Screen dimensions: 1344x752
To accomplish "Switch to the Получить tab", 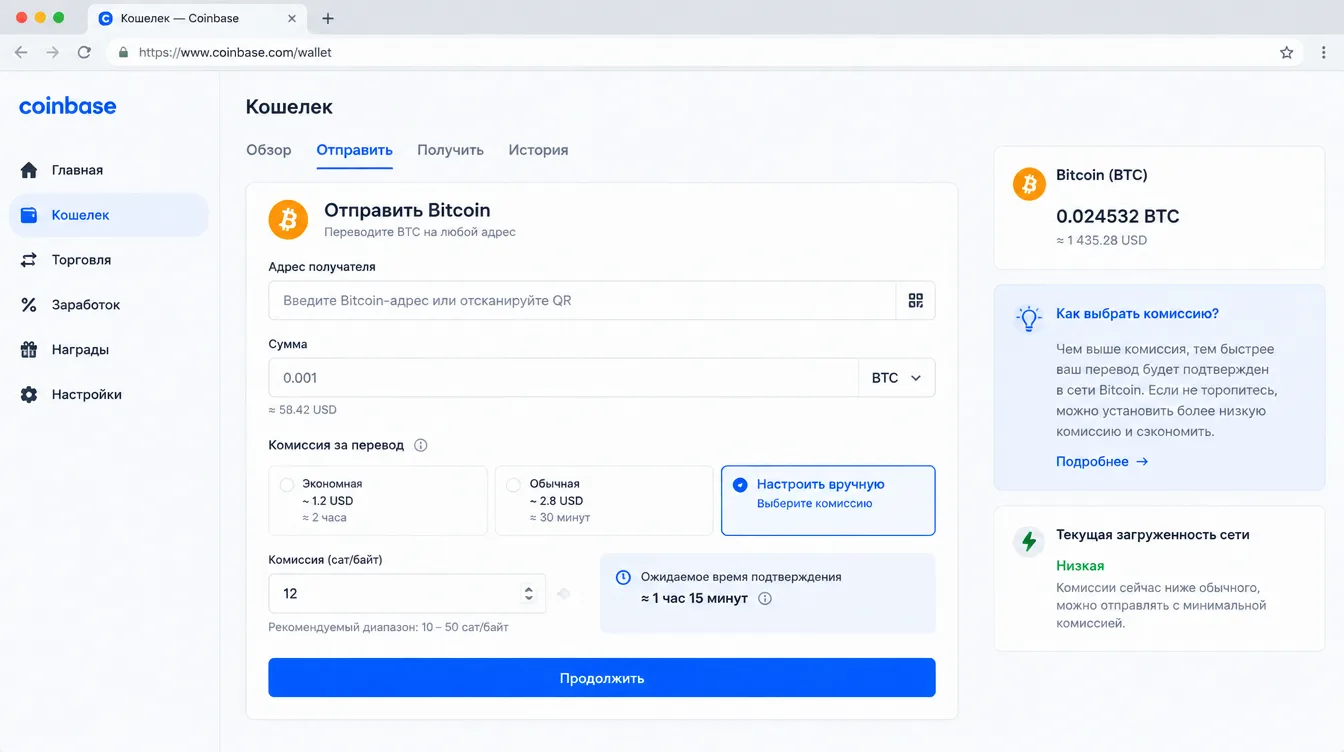I will coord(450,150).
